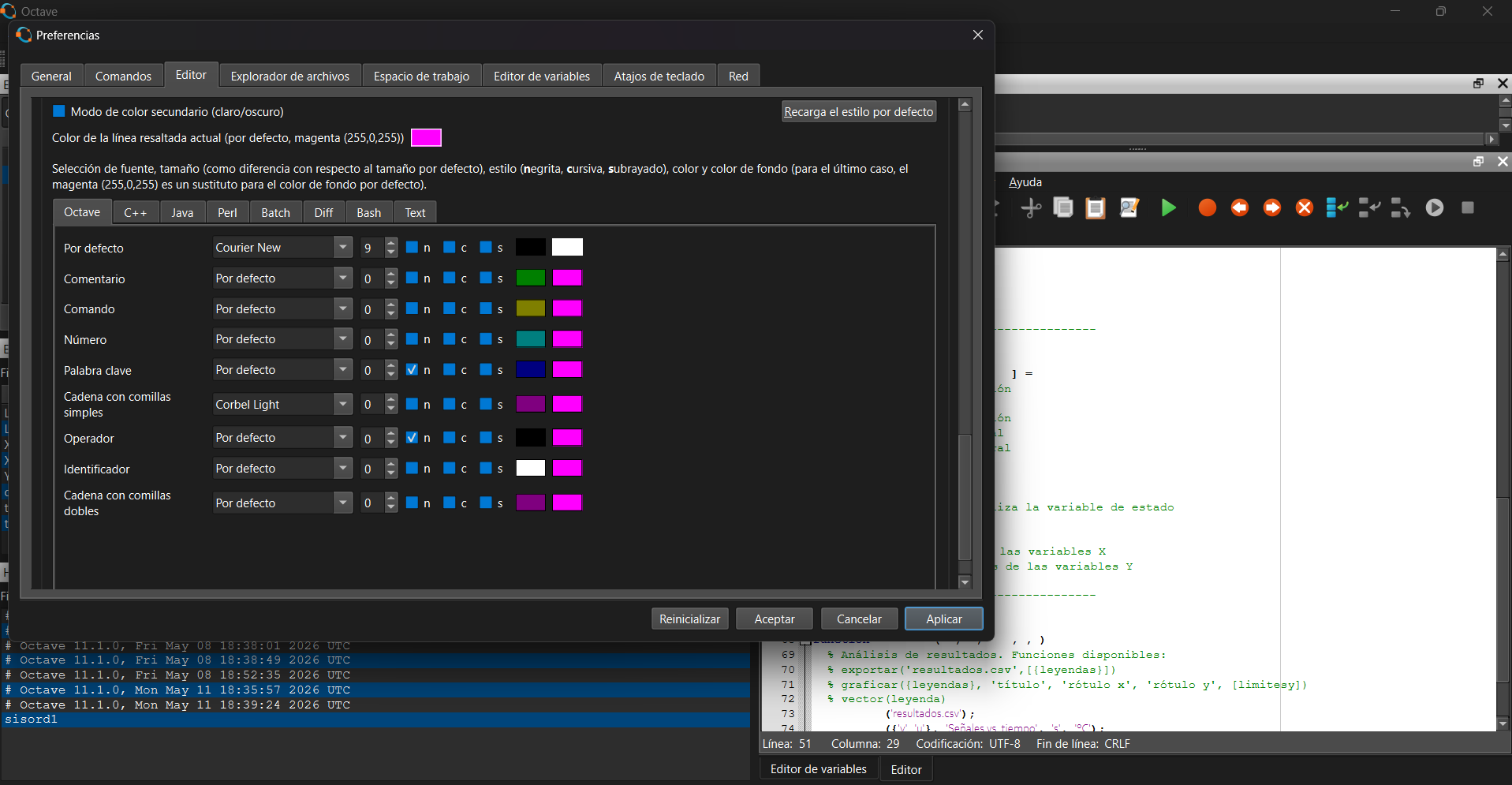
Task: Switch to the Atajos de teclado tab
Action: [x=659, y=76]
